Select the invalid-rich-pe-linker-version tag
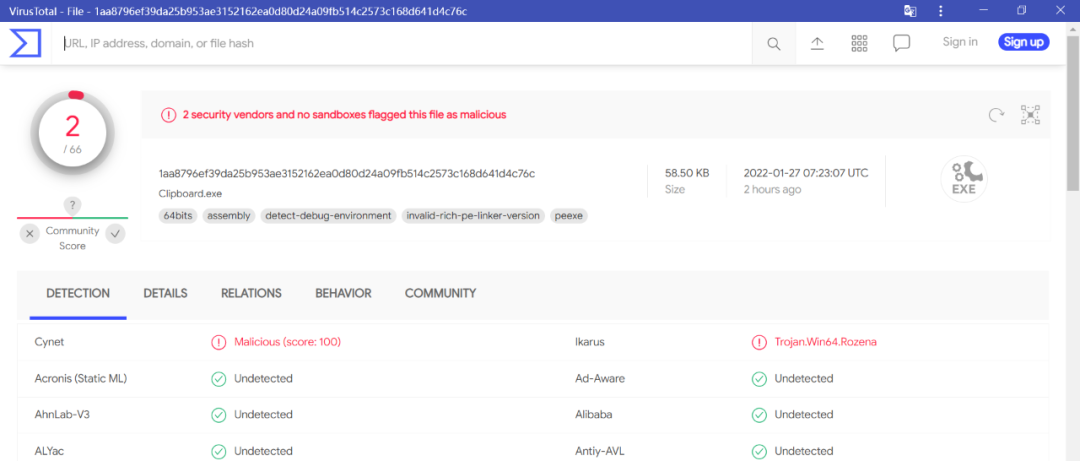 pyautogui.click(x=473, y=216)
